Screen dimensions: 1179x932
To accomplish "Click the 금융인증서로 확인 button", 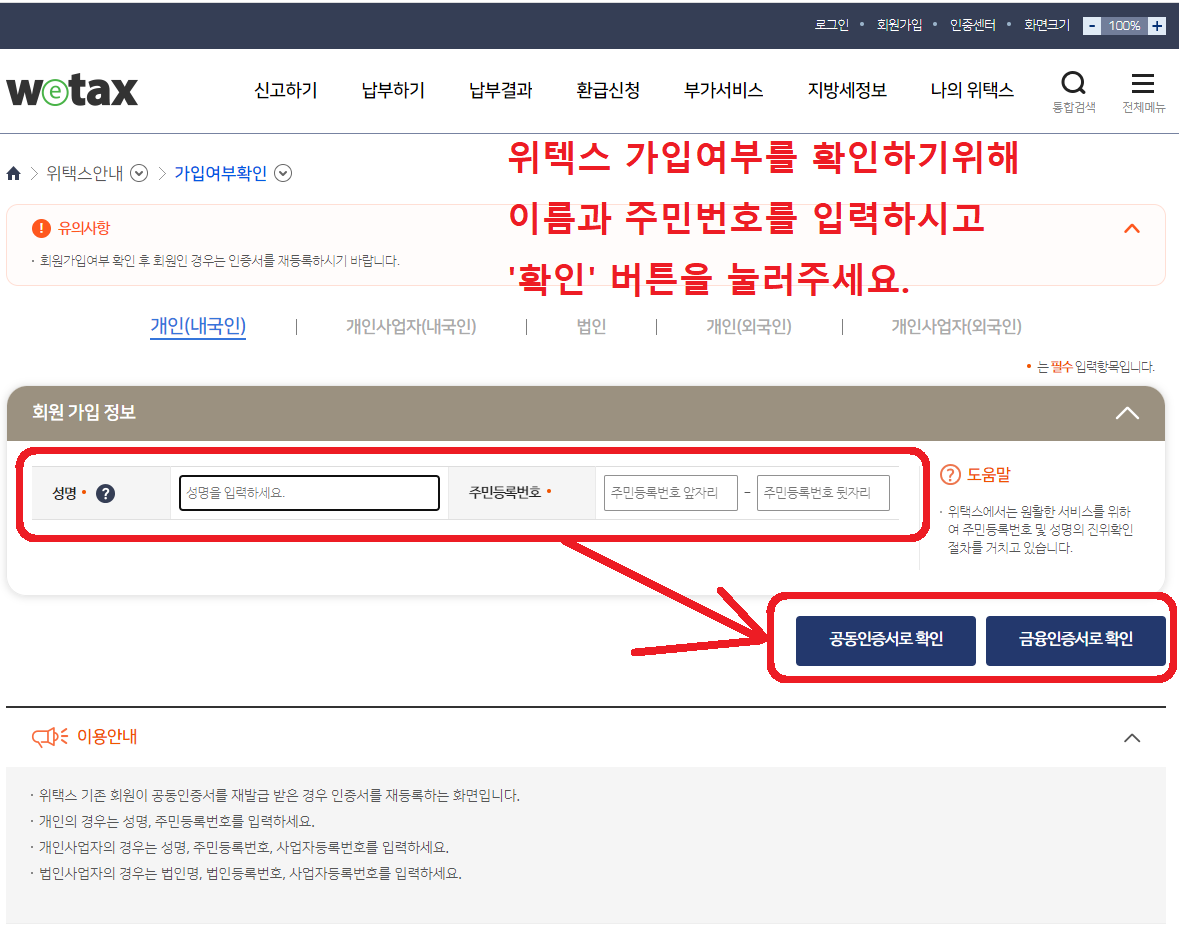I will tap(1076, 640).
